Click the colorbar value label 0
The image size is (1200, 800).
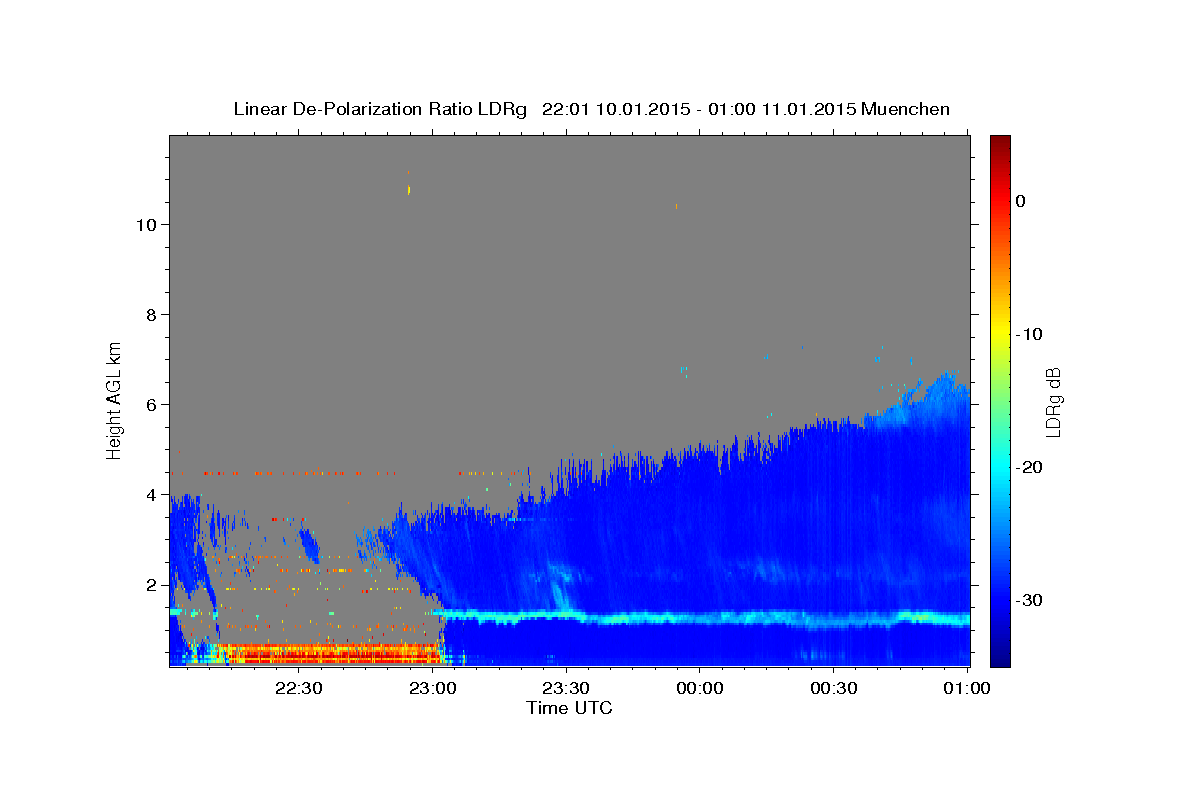(x=1020, y=201)
